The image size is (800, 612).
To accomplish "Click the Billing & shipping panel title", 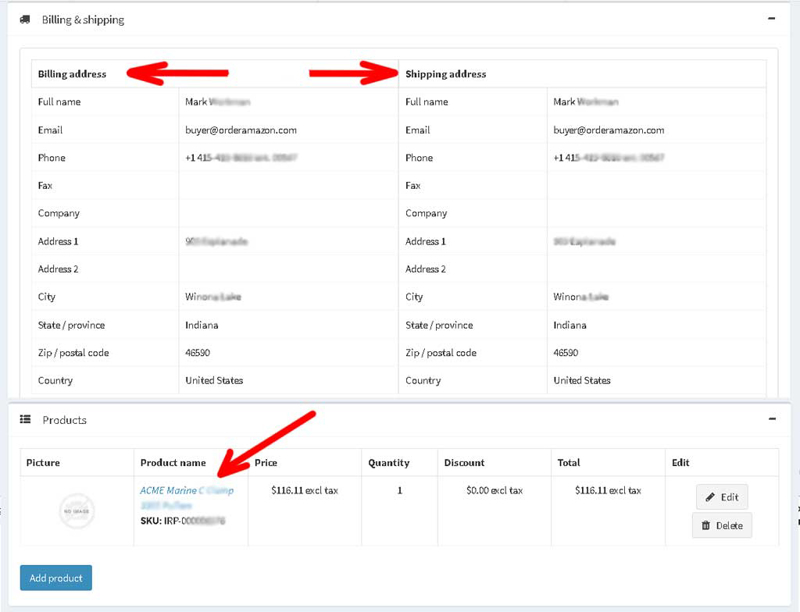I will [83, 19].
